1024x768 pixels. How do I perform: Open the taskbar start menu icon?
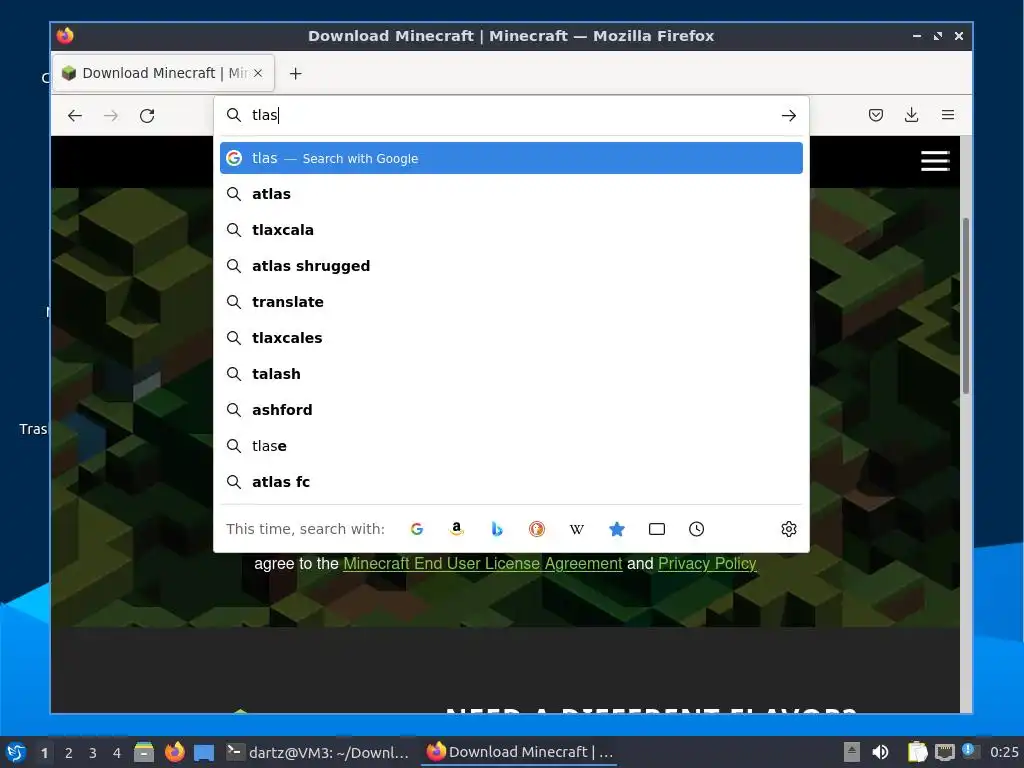click(x=16, y=752)
